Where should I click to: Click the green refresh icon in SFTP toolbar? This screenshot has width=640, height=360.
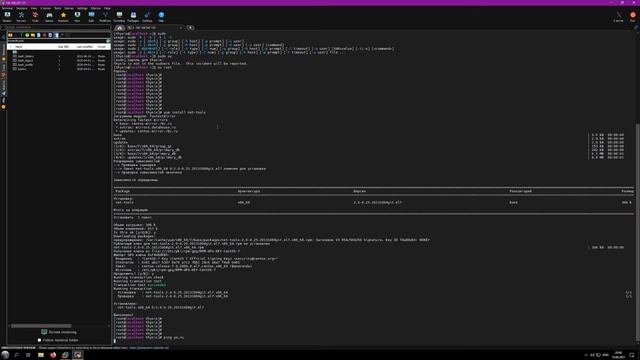(x=27, y=36)
